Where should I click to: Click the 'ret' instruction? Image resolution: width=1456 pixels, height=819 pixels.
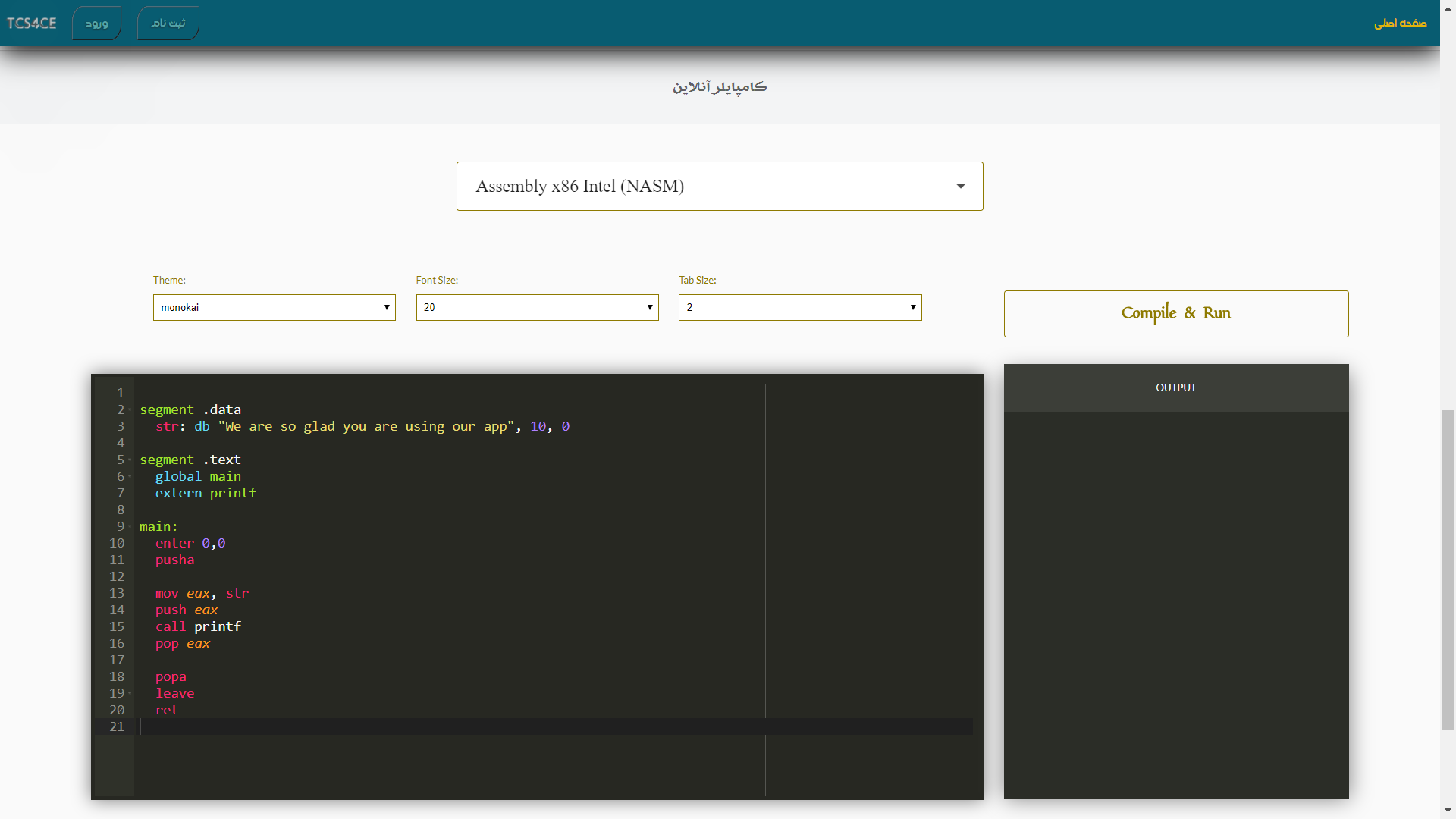click(167, 710)
